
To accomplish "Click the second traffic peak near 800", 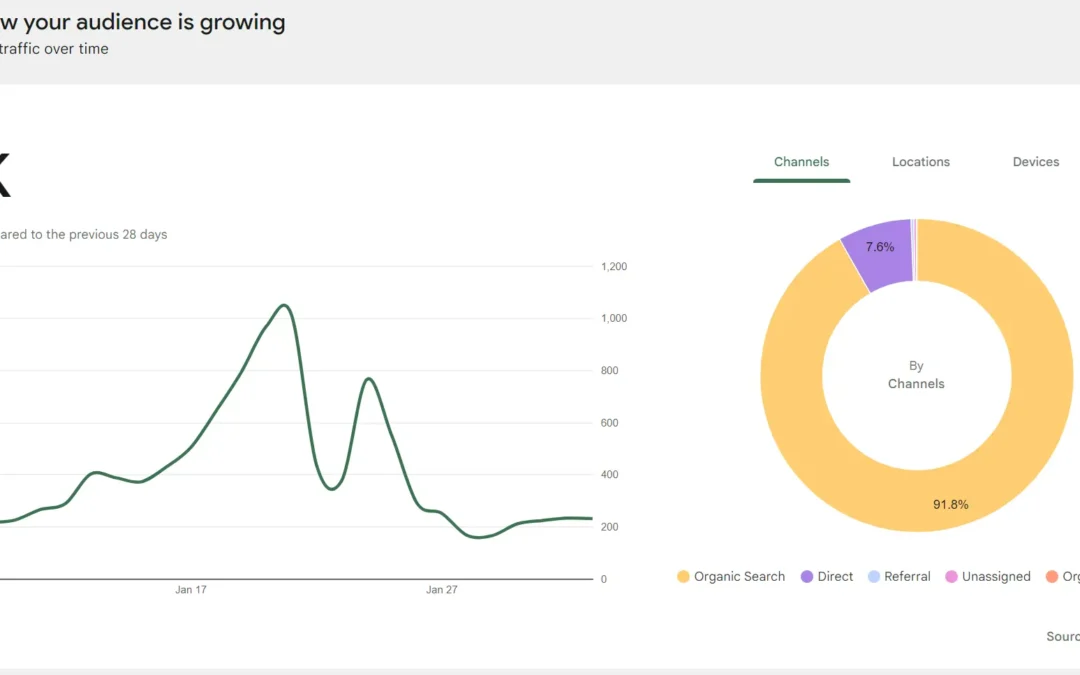I will (368, 379).
